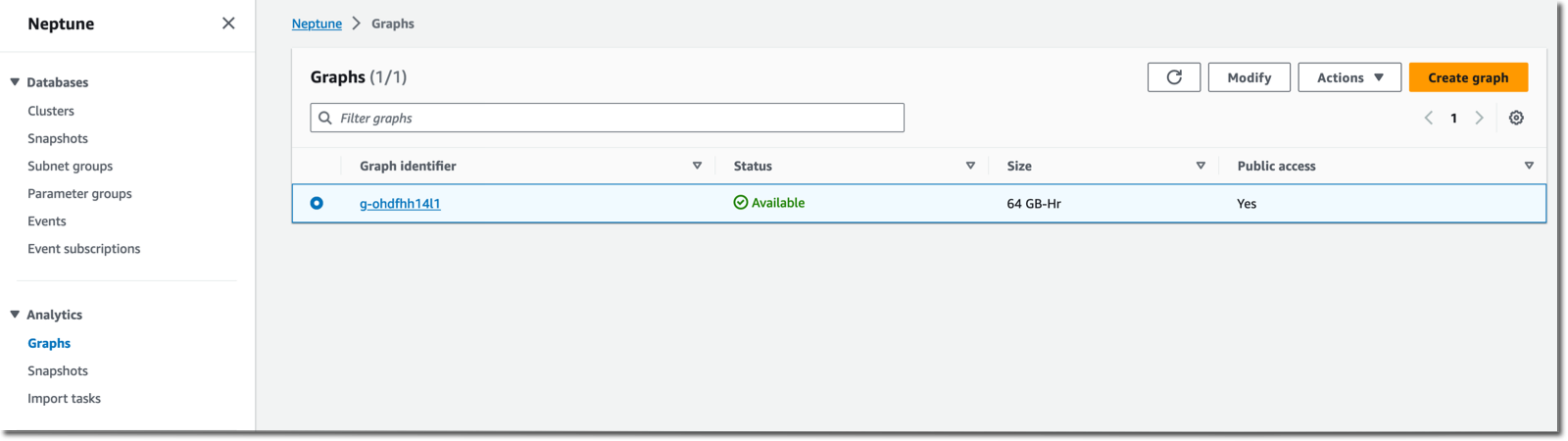The height and width of the screenshot is (441, 1568).
Task: Go to previous page arrow
Action: (x=1429, y=118)
